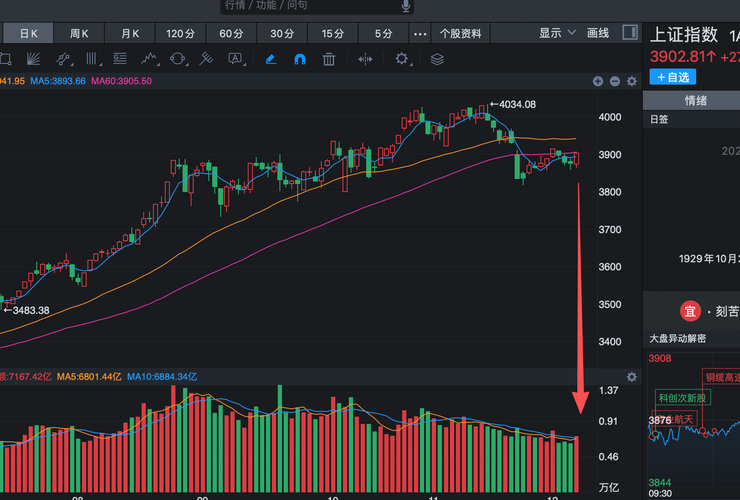Switch to the 60分 period tab
Screen dimensions: 740x500
point(231,33)
